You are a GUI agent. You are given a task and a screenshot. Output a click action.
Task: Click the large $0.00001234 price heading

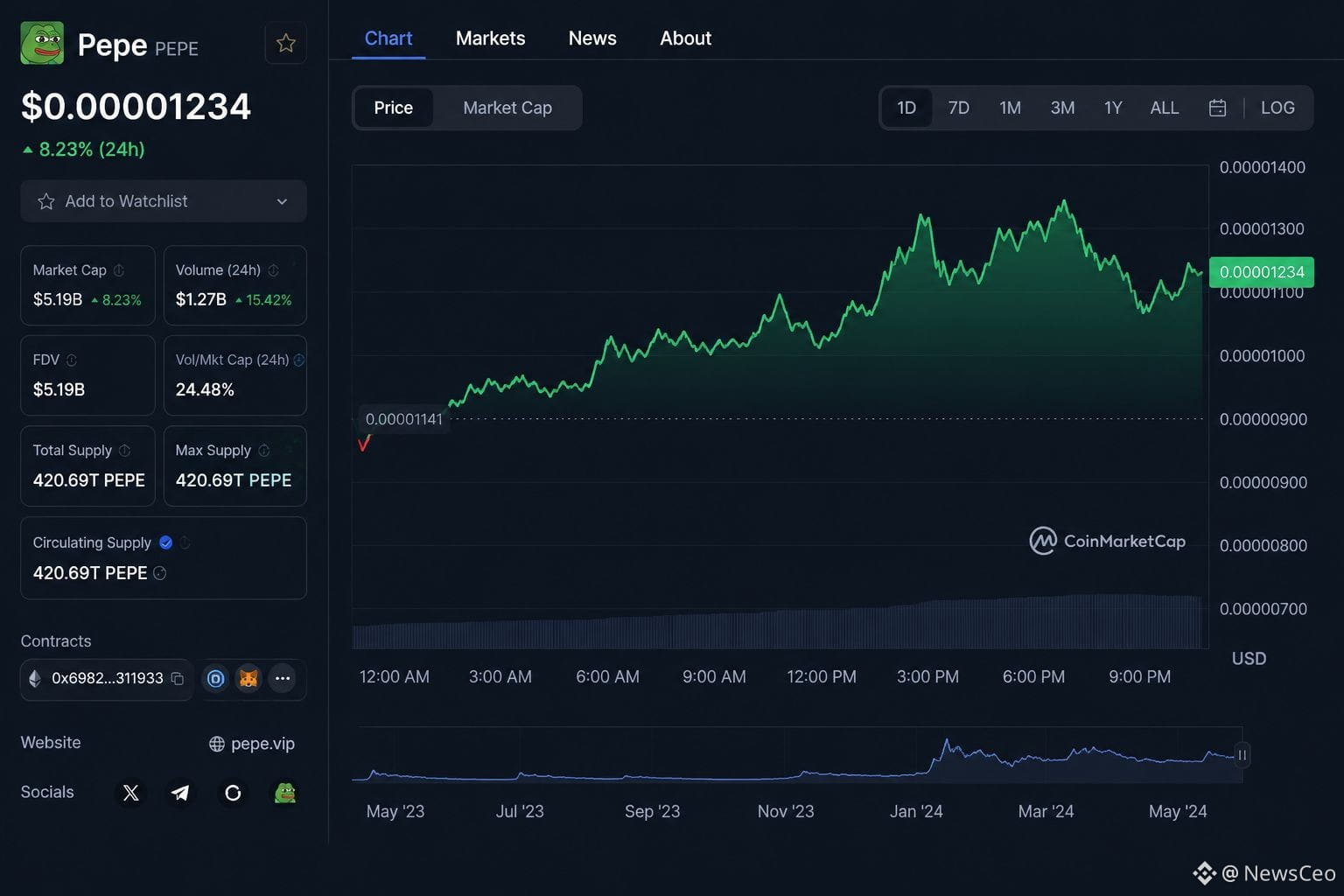pos(136,107)
